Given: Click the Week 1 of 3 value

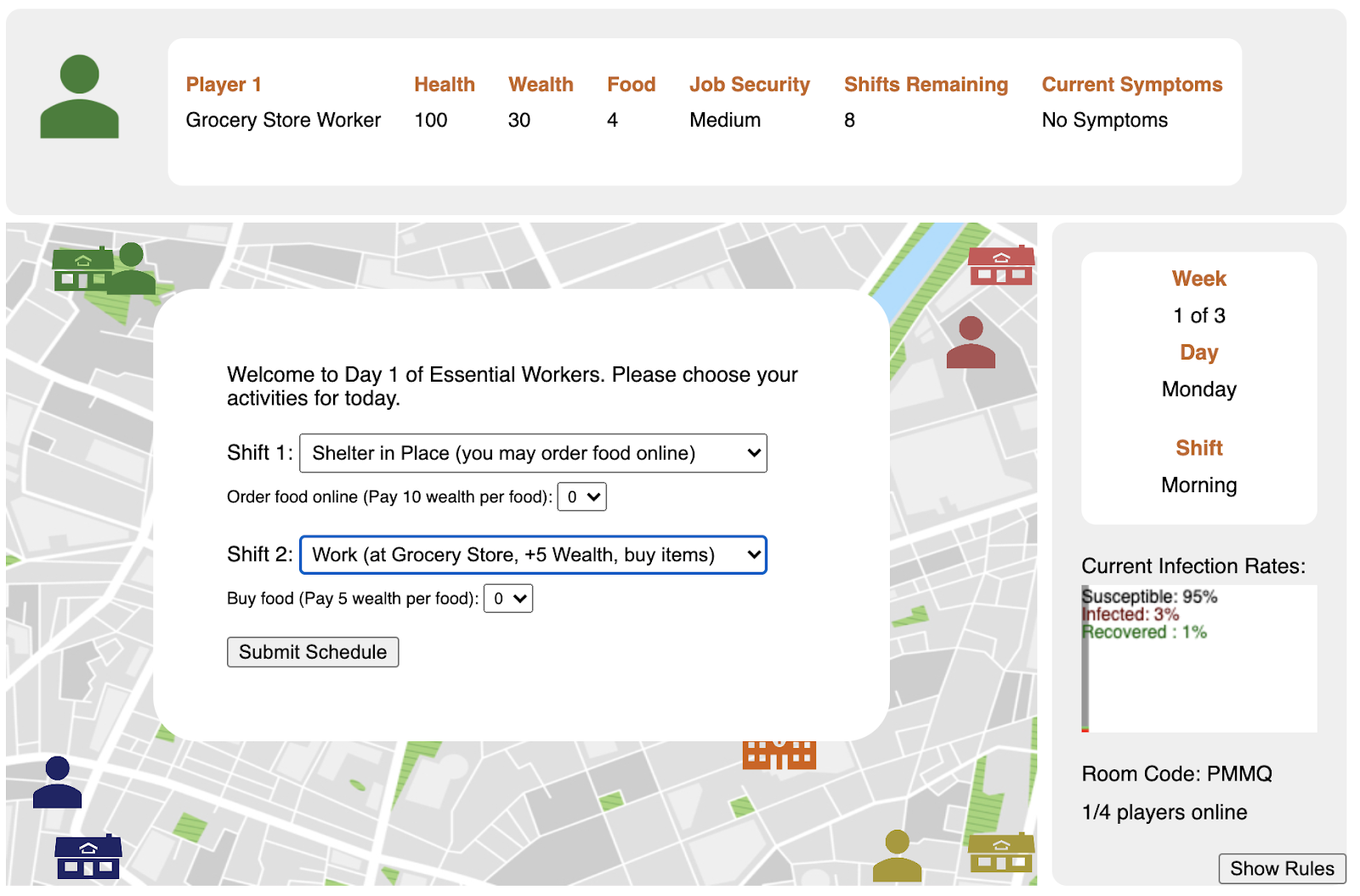Looking at the screenshot, I should pyautogui.click(x=1199, y=315).
